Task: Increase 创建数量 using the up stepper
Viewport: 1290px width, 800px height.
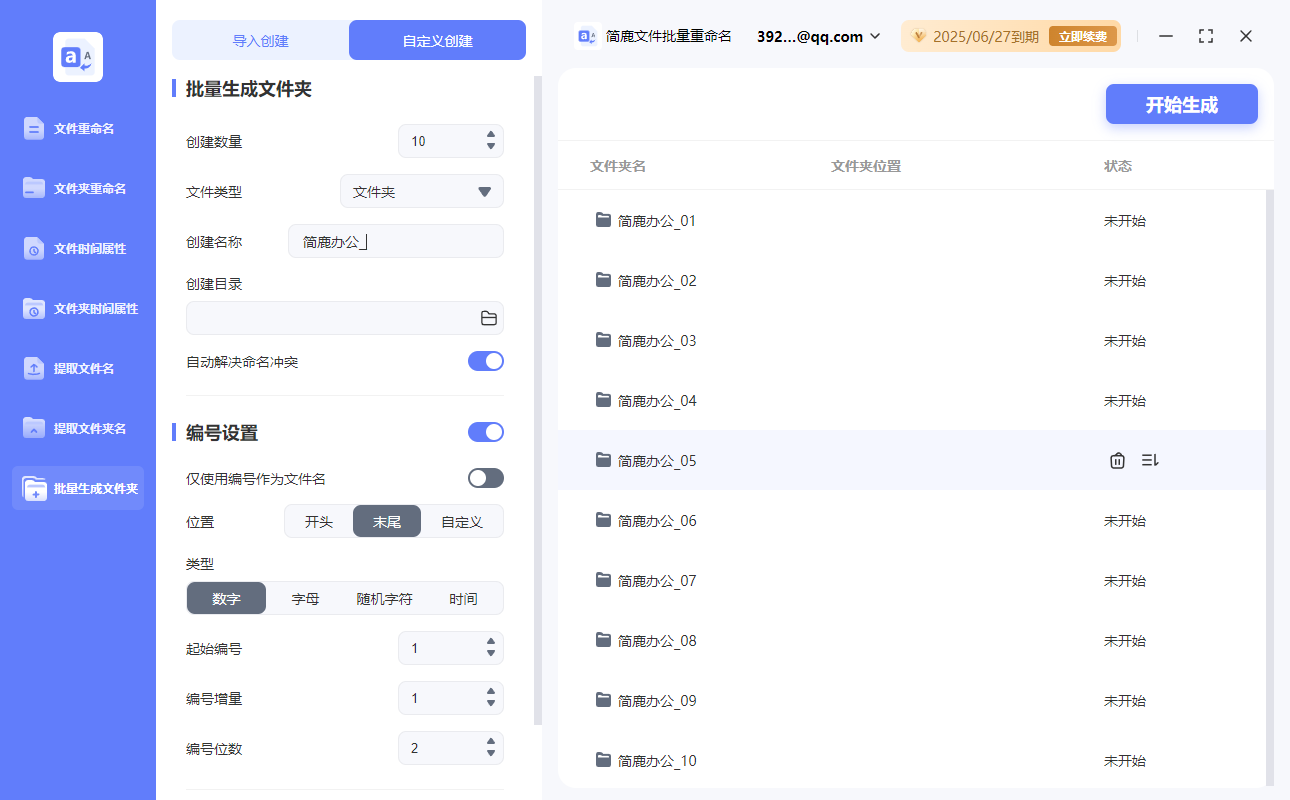Action: tap(491, 135)
